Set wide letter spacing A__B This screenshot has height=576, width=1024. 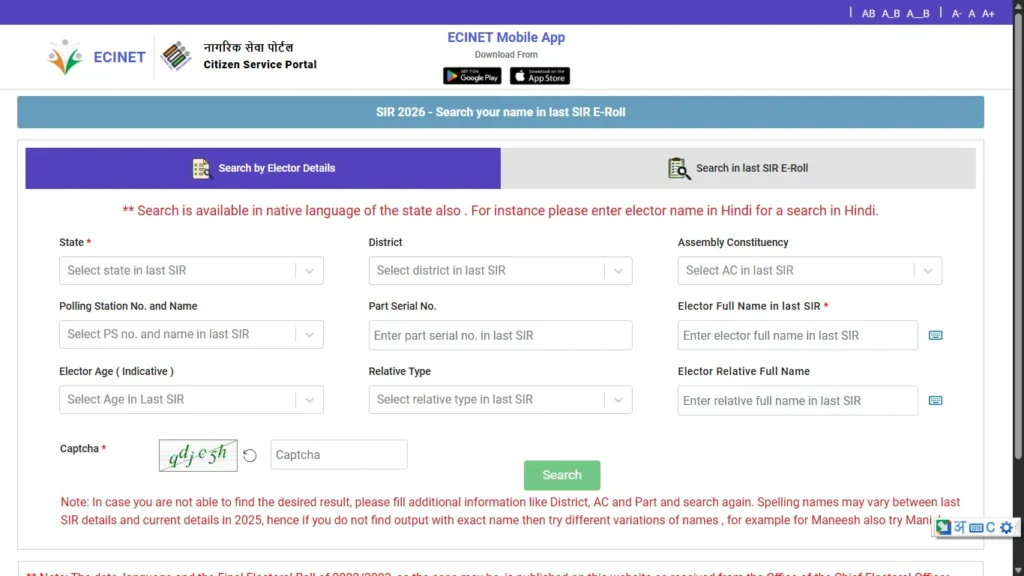pos(918,13)
